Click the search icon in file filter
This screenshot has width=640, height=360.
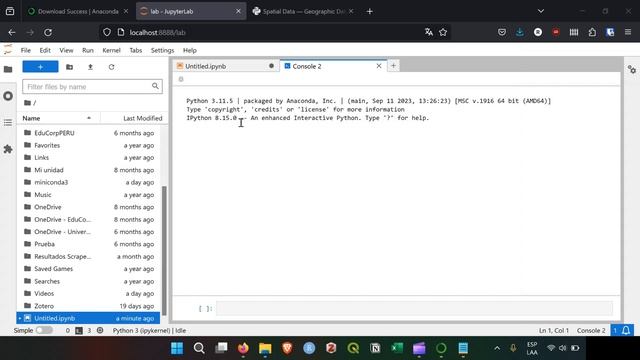pos(155,86)
